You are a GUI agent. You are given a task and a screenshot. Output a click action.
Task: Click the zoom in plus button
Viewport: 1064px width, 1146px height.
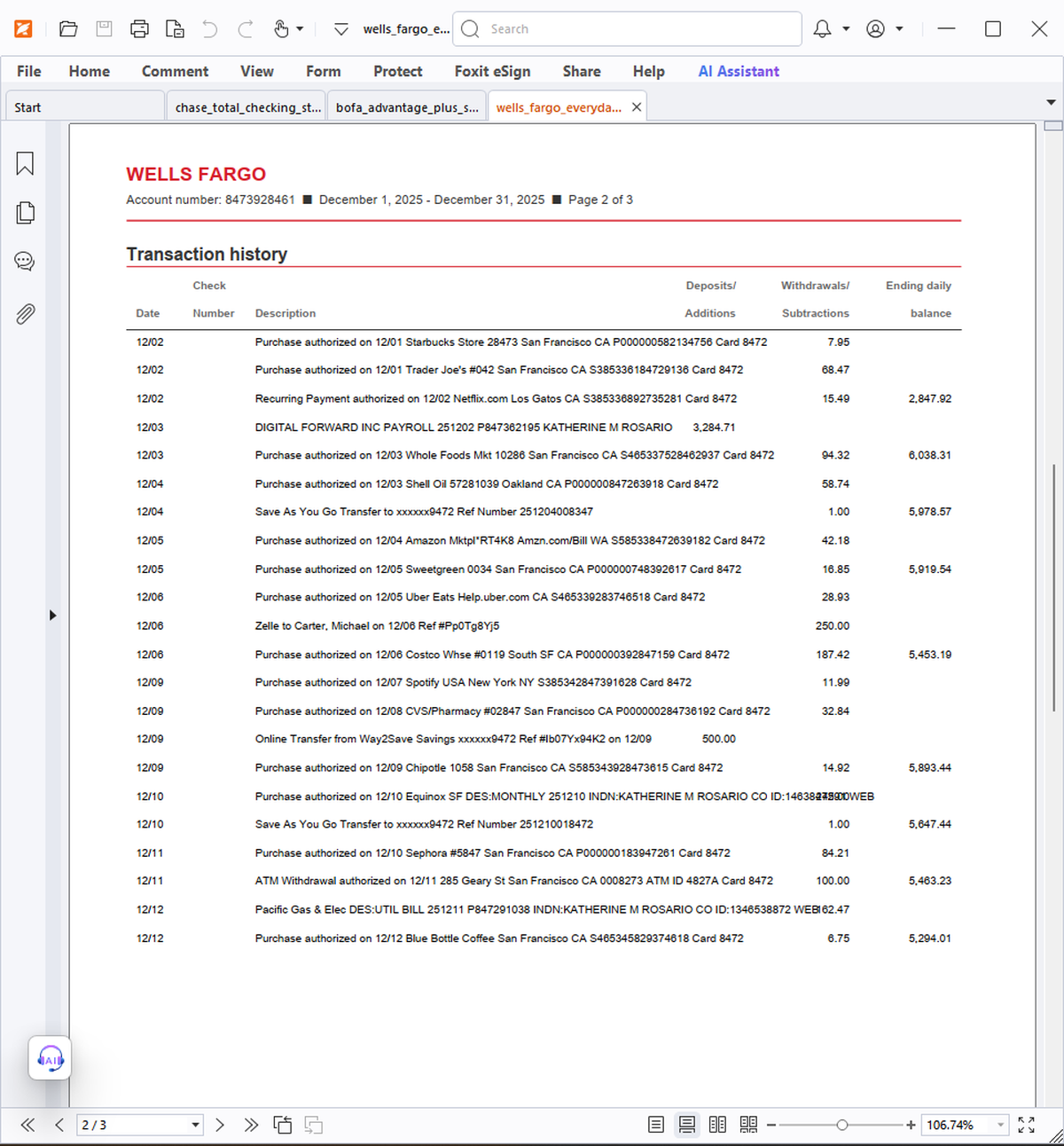coord(911,1125)
